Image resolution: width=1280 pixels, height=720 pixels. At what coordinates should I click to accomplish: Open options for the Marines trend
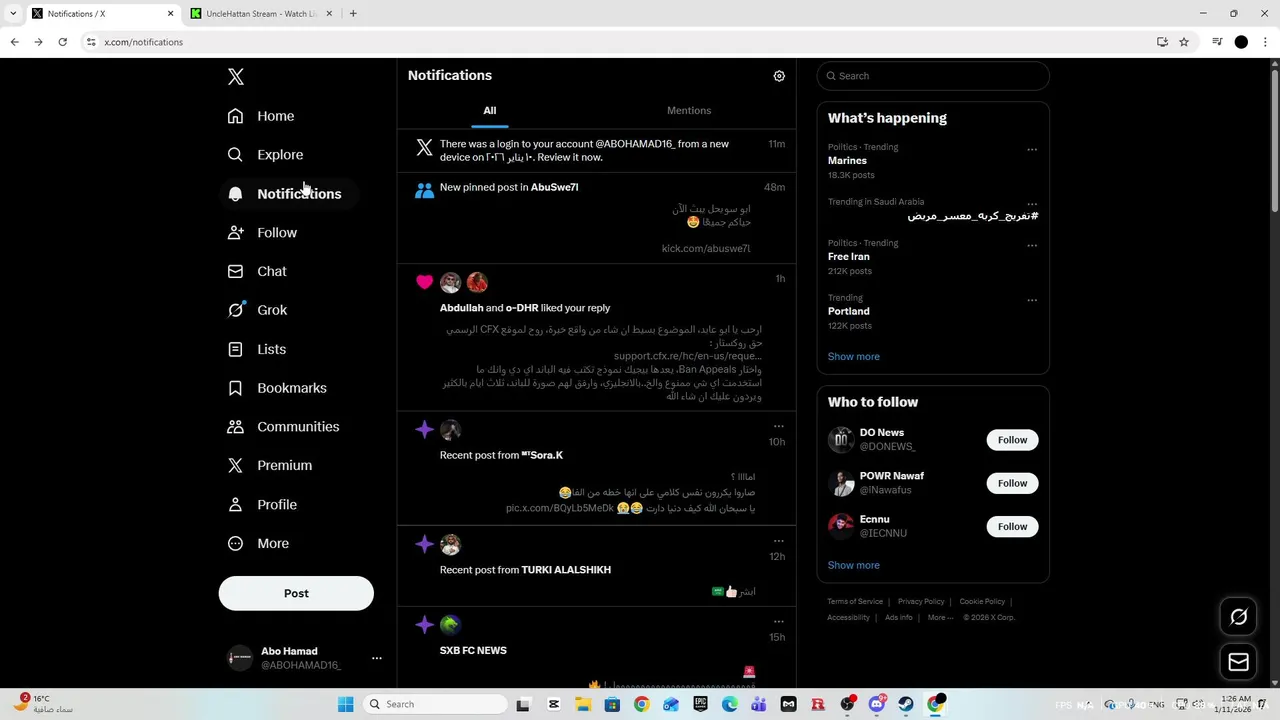pyautogui.click(x=1032, y=150)
